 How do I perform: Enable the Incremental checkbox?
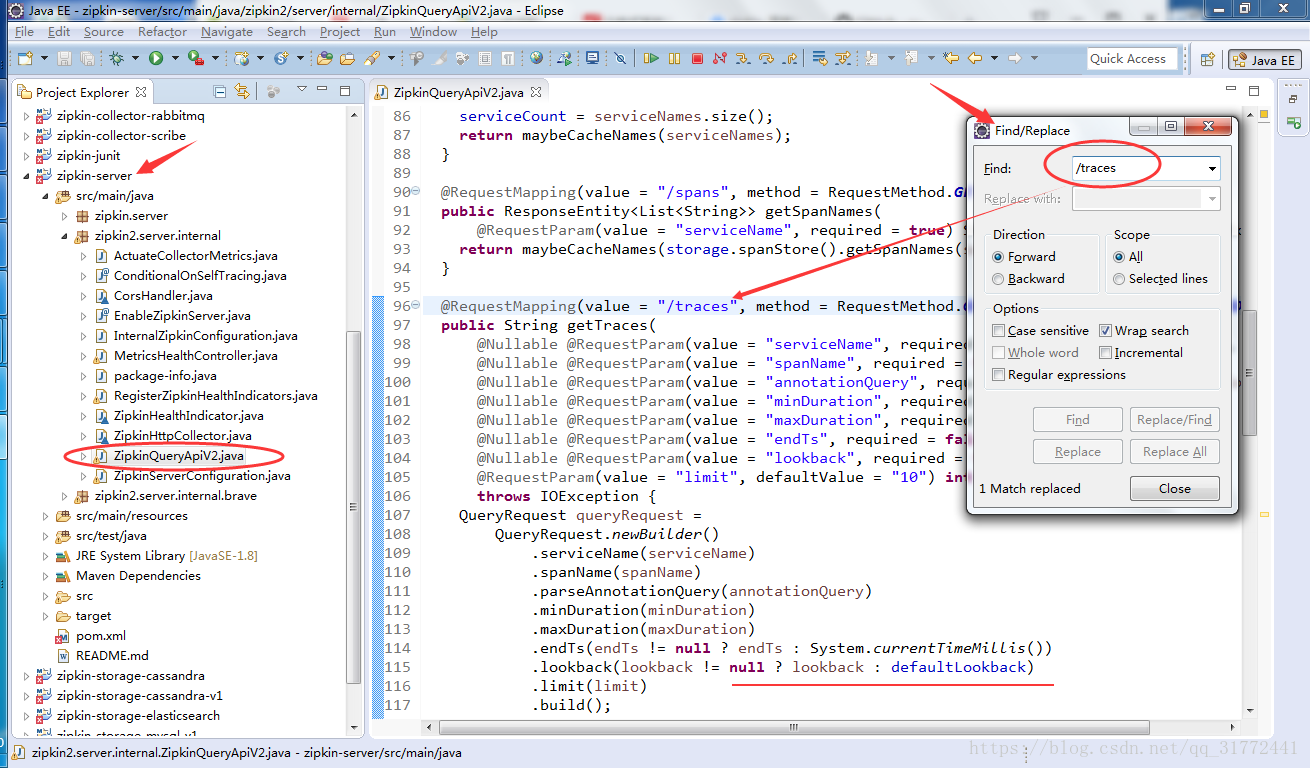click(1105, 353)
